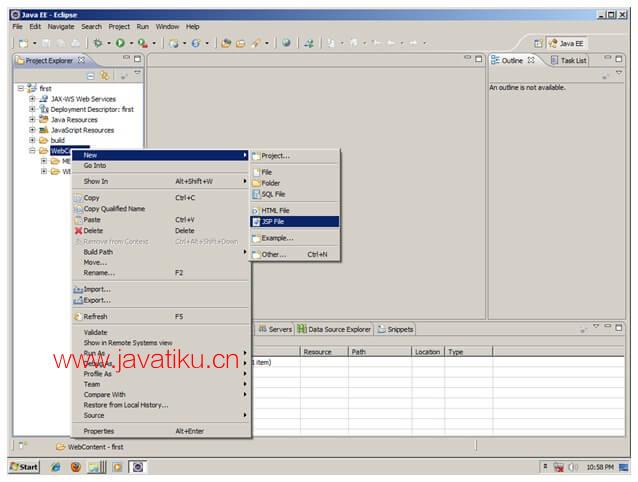Click the Debug bug toolbar icon
The height and width of the screenshot is (482, 638).
click(98, 43)
